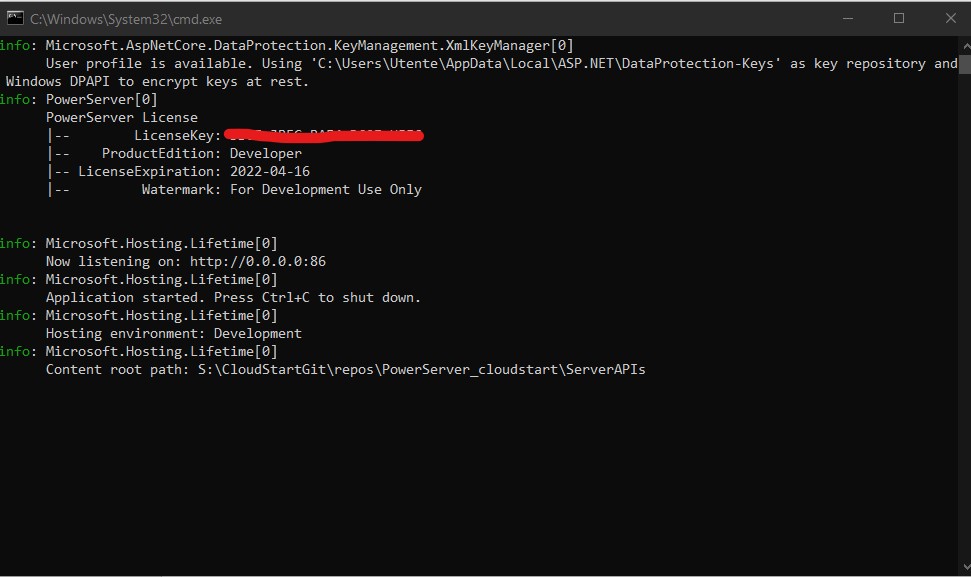Click the cmd icon in the title bar
The width and height of the screenshot is (971, 577).
pyautogui.click(x=15, y=18)
